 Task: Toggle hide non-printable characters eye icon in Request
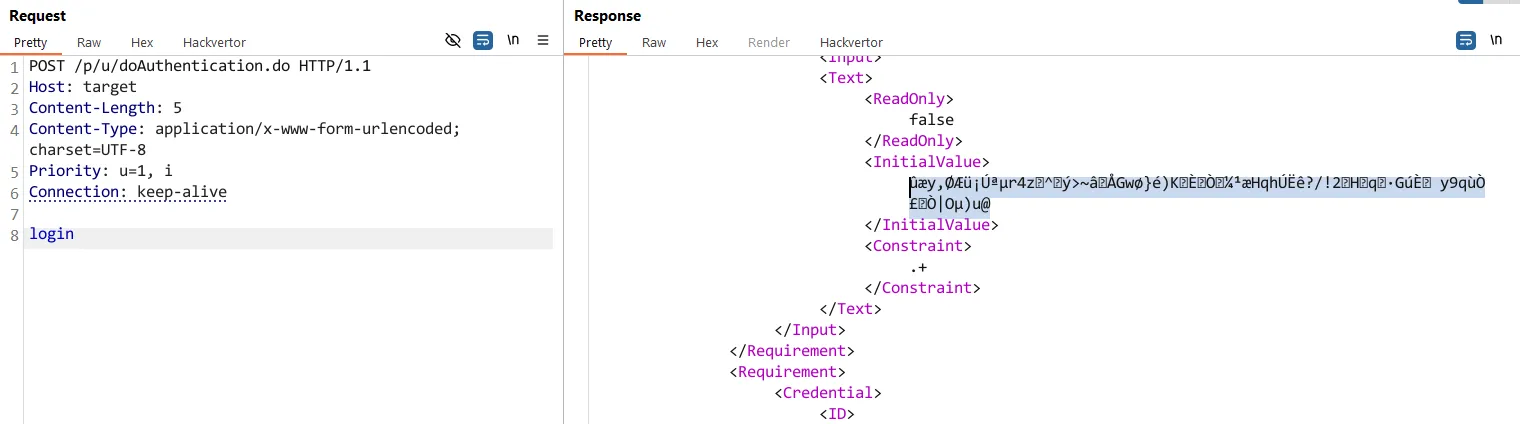pos(452,40)
